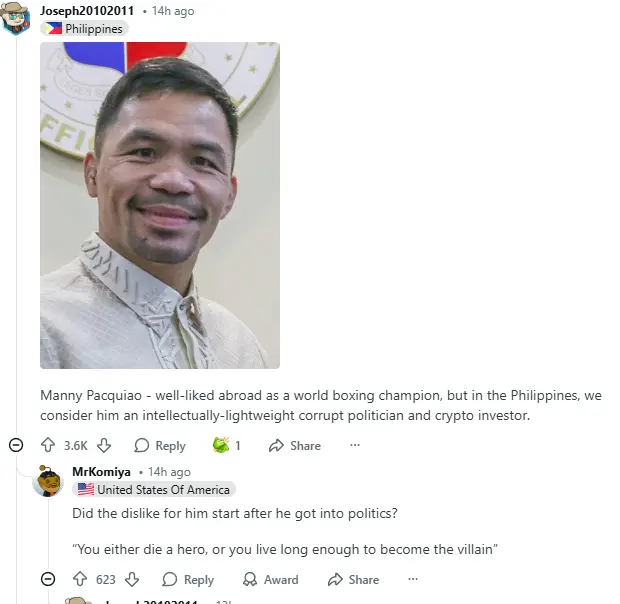Downvote MrKomiya's 623-point reply
The height and width of the screenshot is (604, 620).
132,579
